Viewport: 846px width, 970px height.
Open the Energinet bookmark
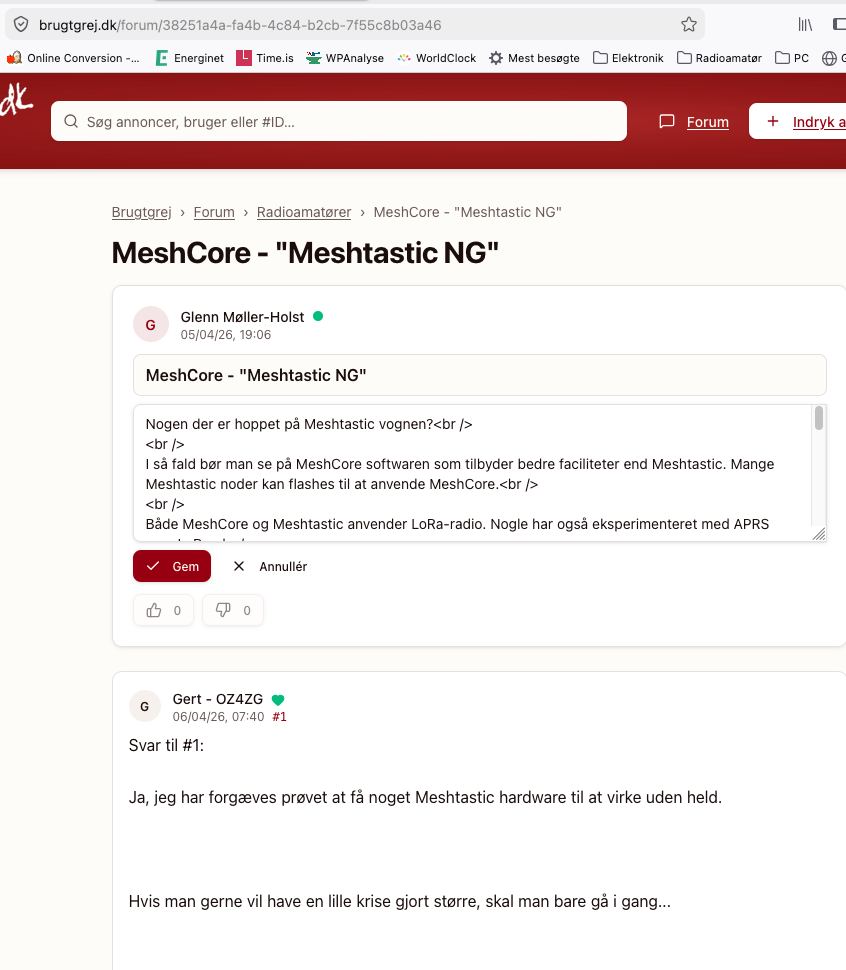click(x=189, y=58)
